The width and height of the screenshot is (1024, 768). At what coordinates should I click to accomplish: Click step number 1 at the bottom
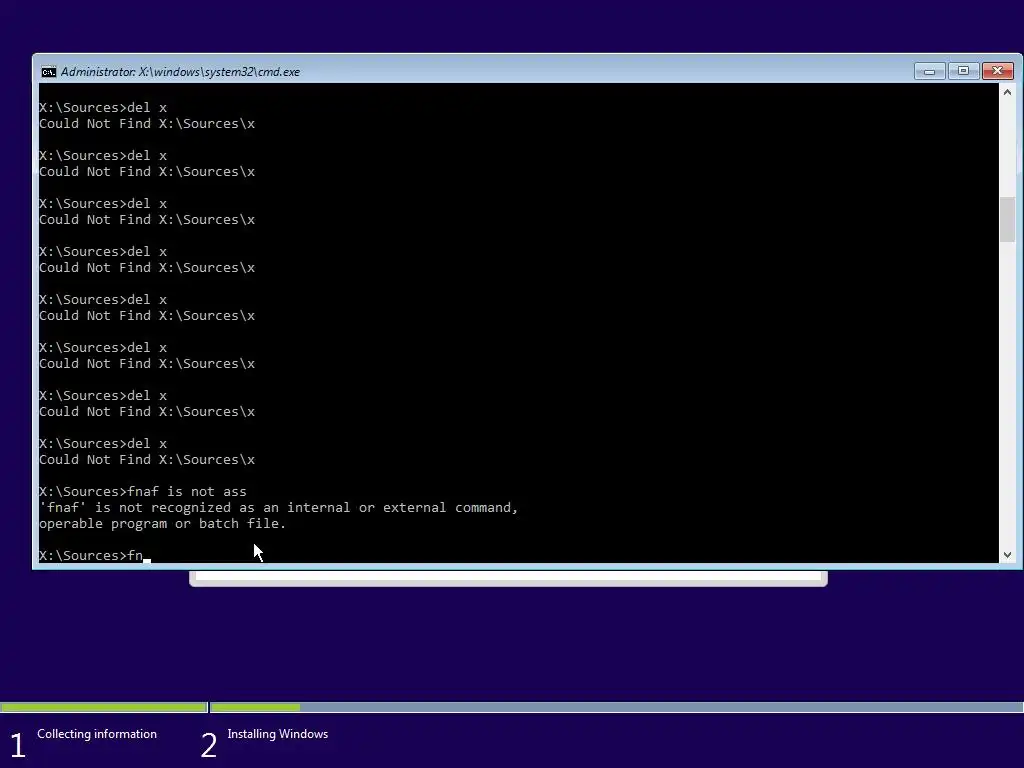pyautogui.click(x=18, y=745)
